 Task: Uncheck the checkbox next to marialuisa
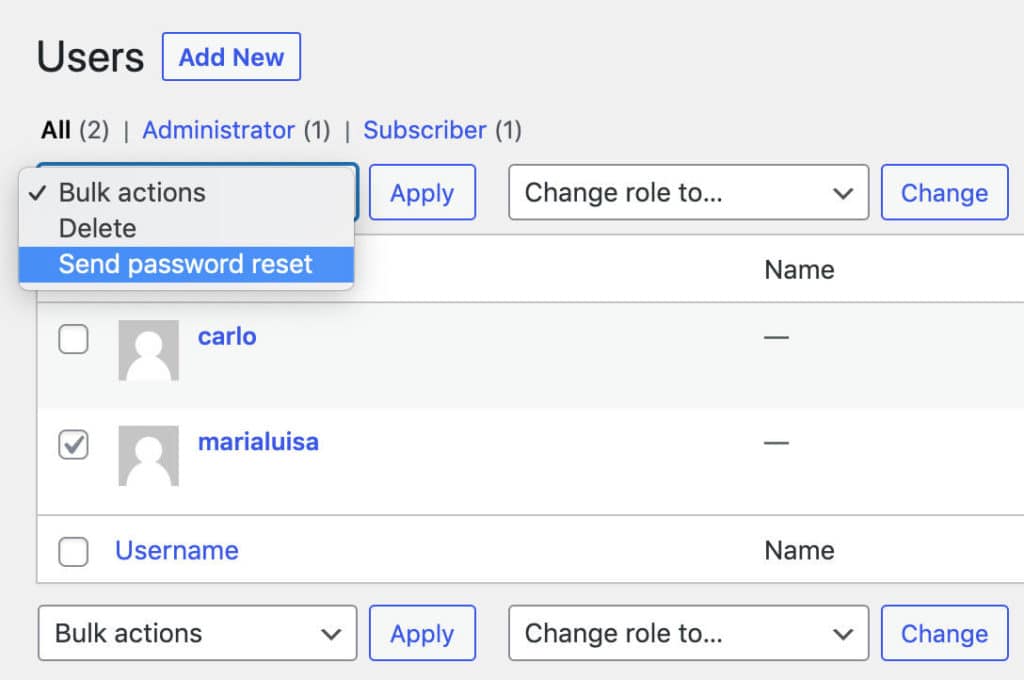[x=73, y=445]
